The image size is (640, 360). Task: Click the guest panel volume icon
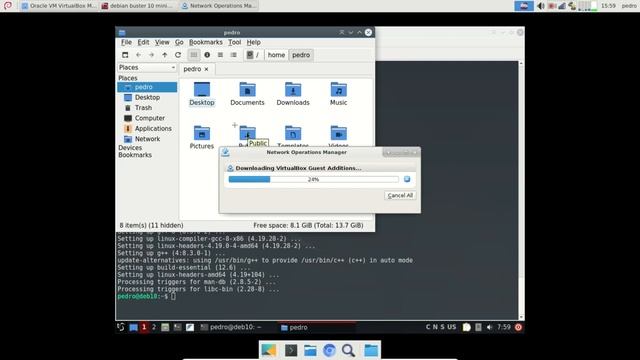coord(489,327)
